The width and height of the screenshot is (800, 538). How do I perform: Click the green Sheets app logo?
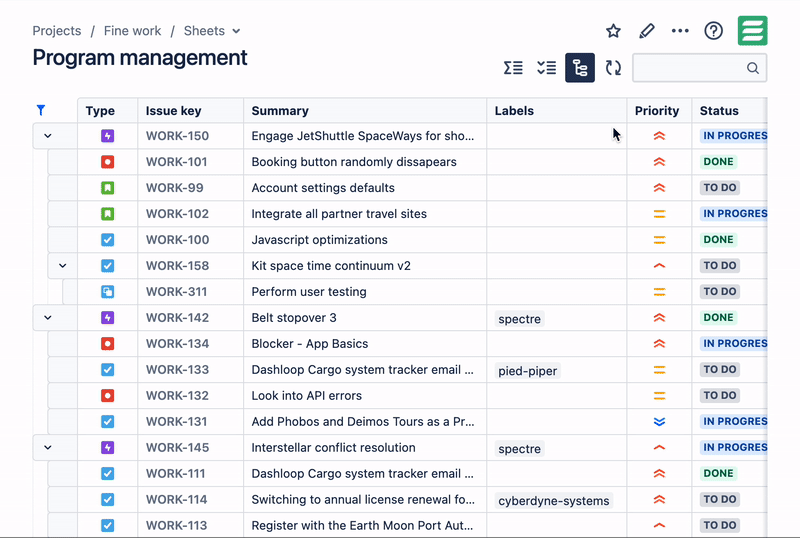[x=753, y=31]
